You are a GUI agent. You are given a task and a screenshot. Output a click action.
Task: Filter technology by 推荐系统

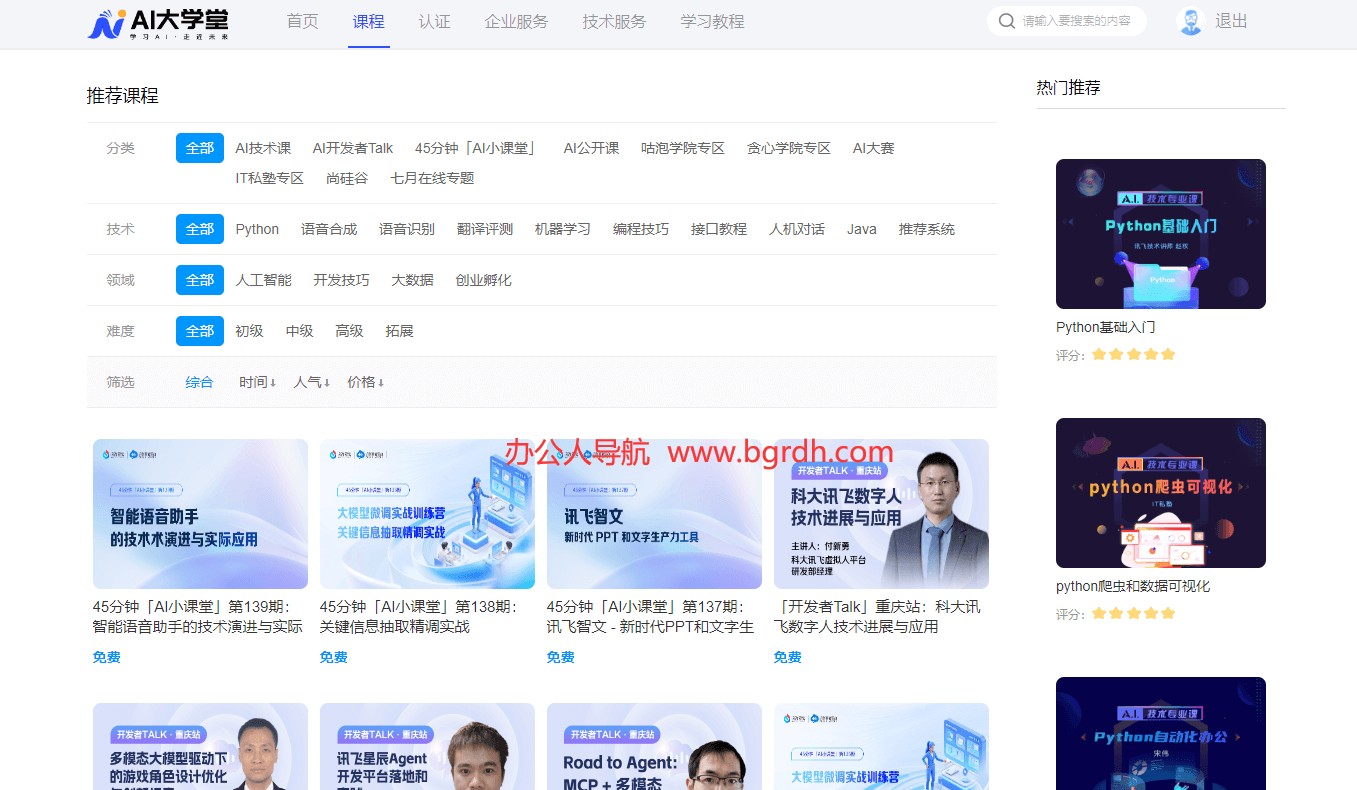point(927,229)
